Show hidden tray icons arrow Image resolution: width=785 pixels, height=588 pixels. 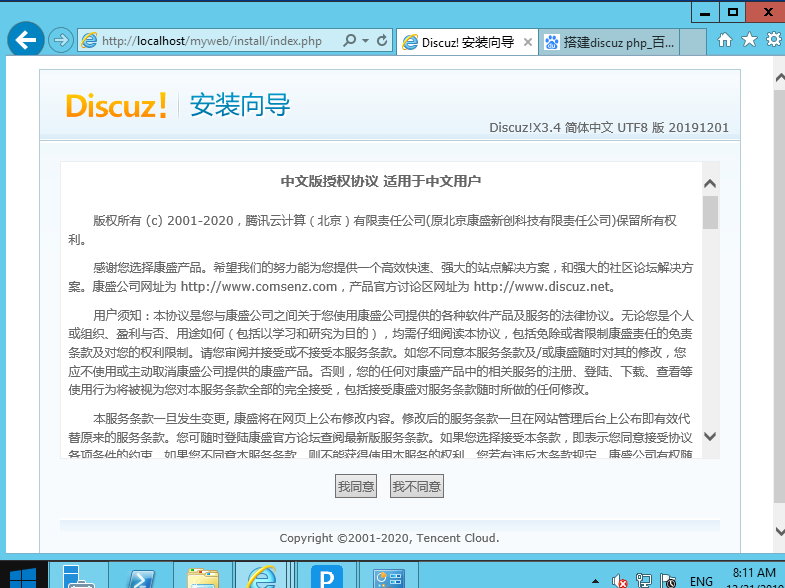pos(595,581)
